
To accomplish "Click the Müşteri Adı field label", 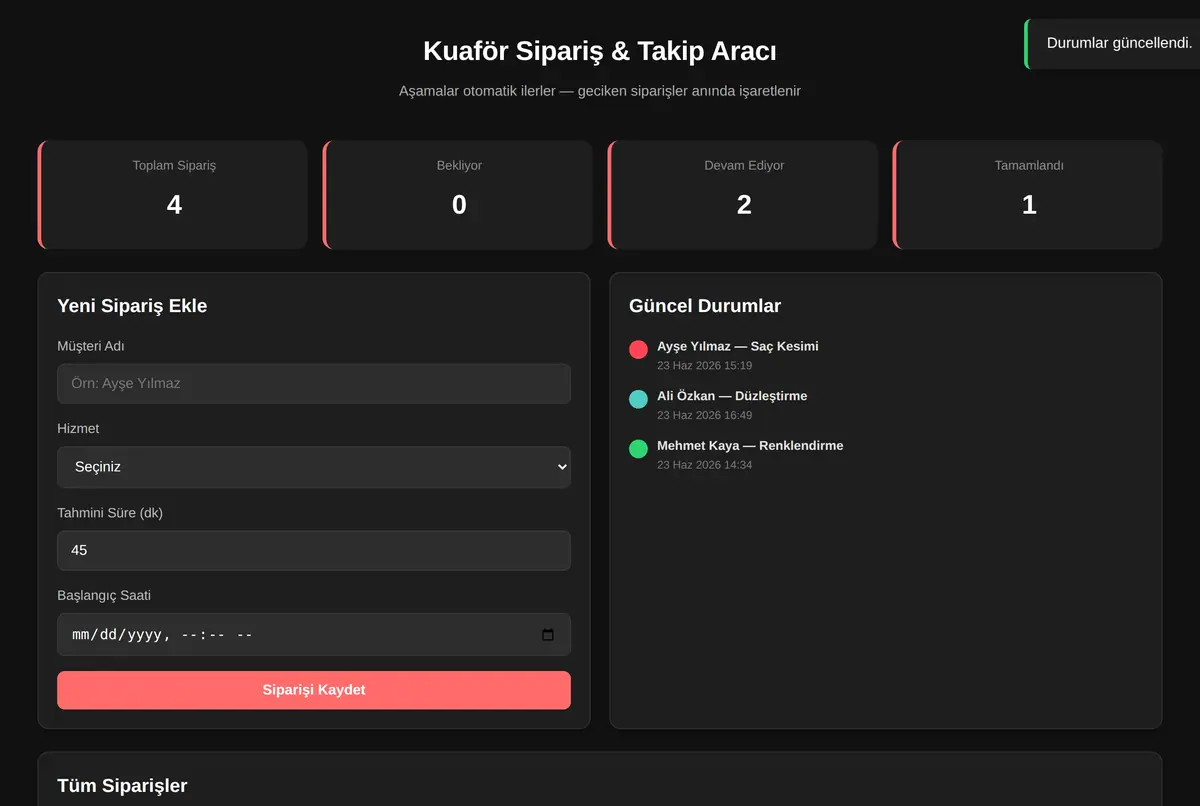I will pos(91,346).
